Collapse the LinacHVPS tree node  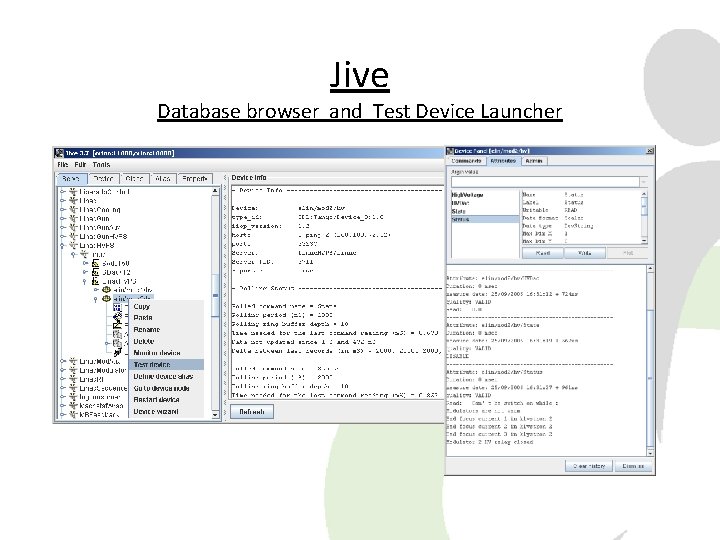[x=62, y=246]
